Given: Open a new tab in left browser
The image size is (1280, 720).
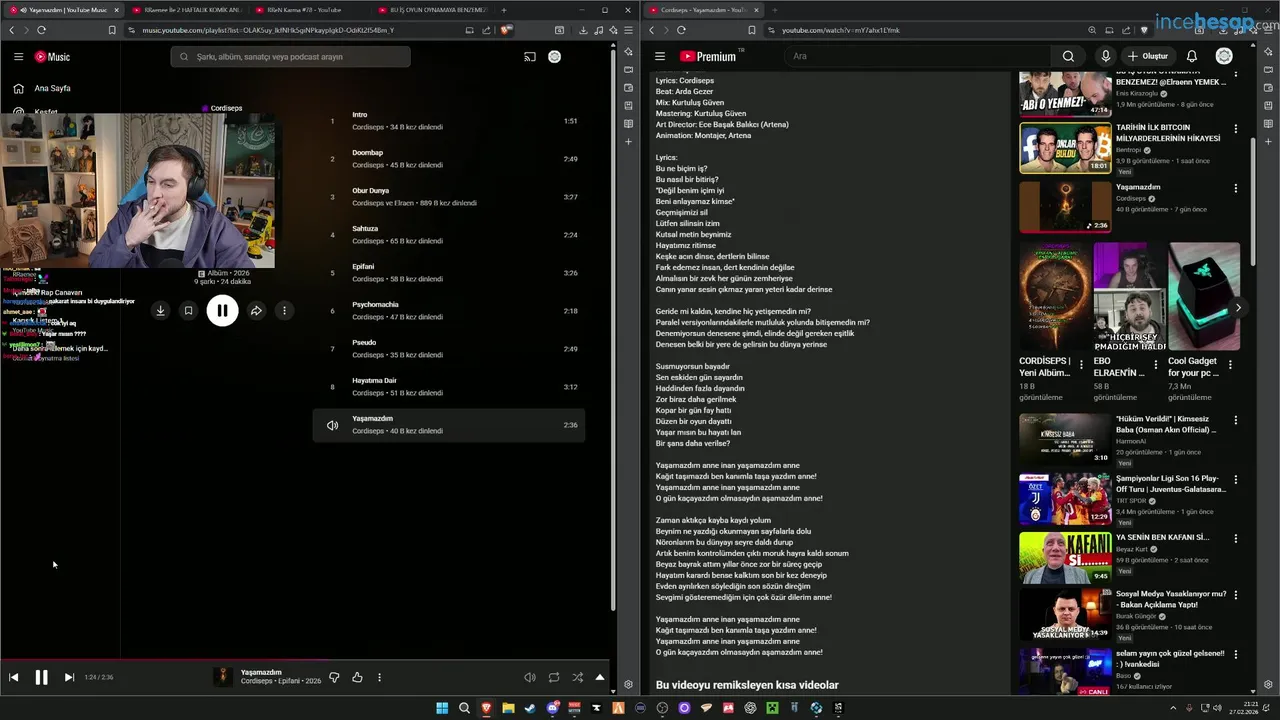Looking at the screenshot, I should tap(504, 10).
